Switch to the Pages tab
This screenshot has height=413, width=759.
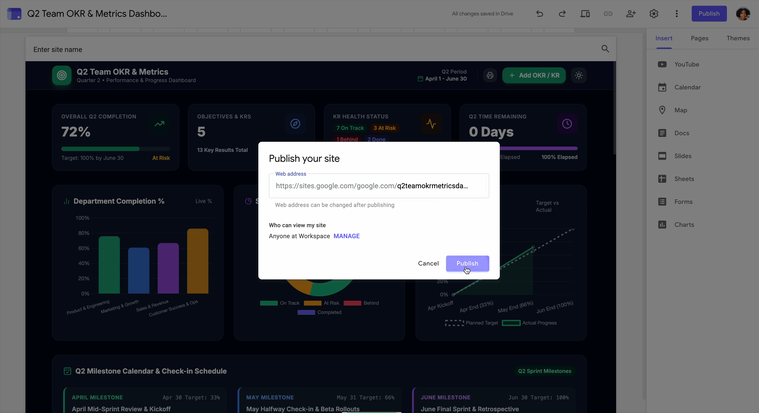(x=699, y=38)
